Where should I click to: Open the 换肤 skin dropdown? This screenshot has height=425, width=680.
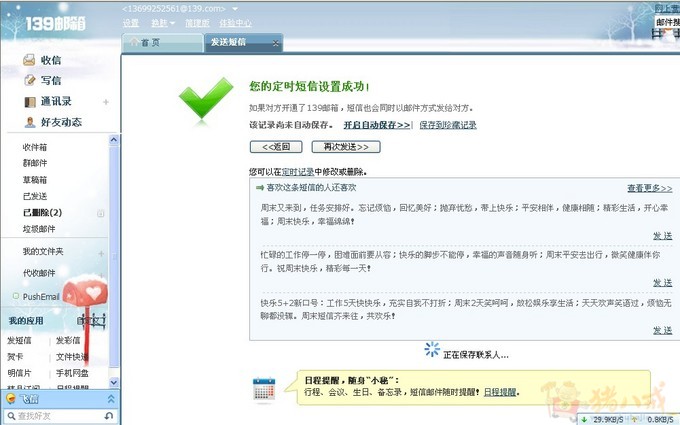[x=163, y=23]
